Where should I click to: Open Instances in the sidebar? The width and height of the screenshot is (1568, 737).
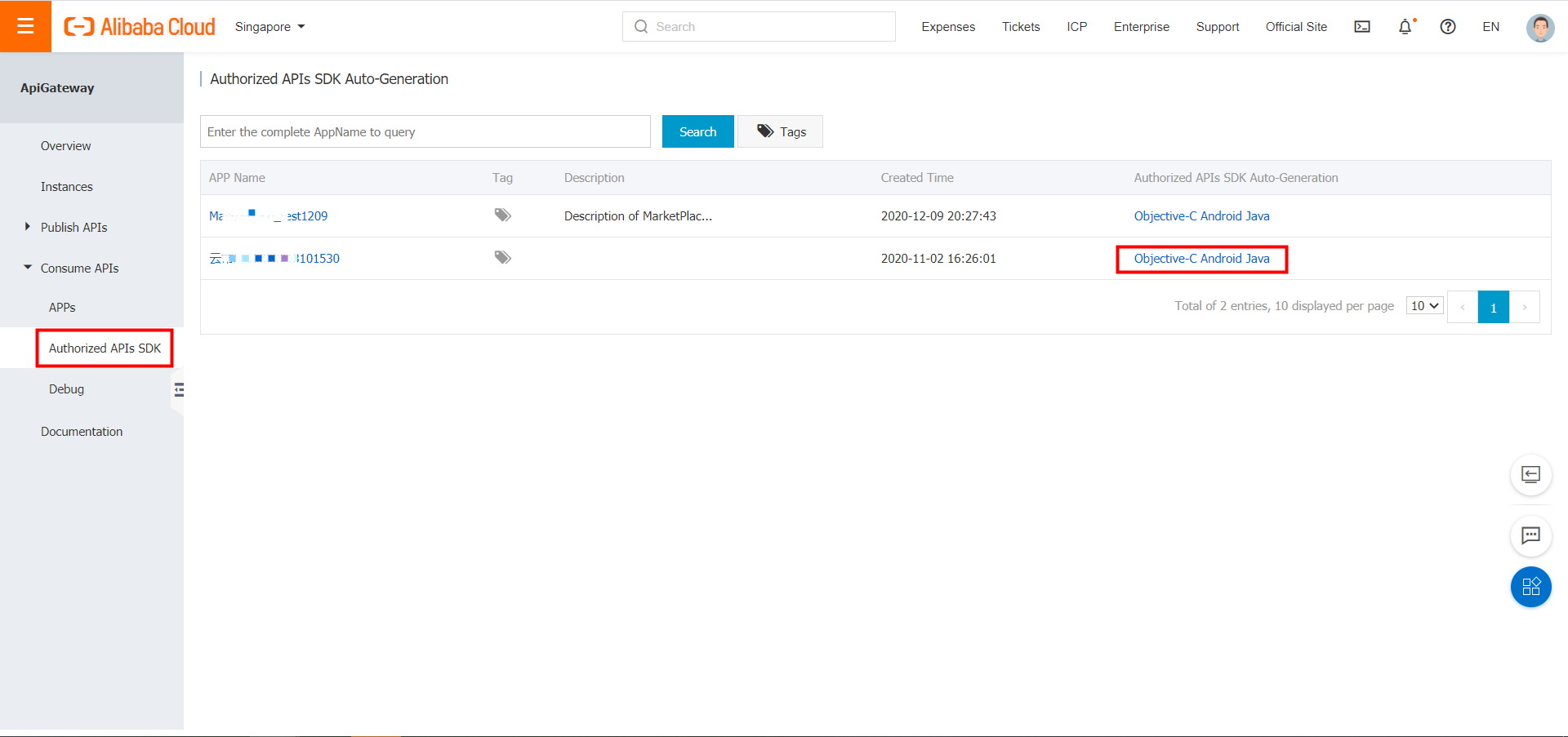(x=67, y=187)
